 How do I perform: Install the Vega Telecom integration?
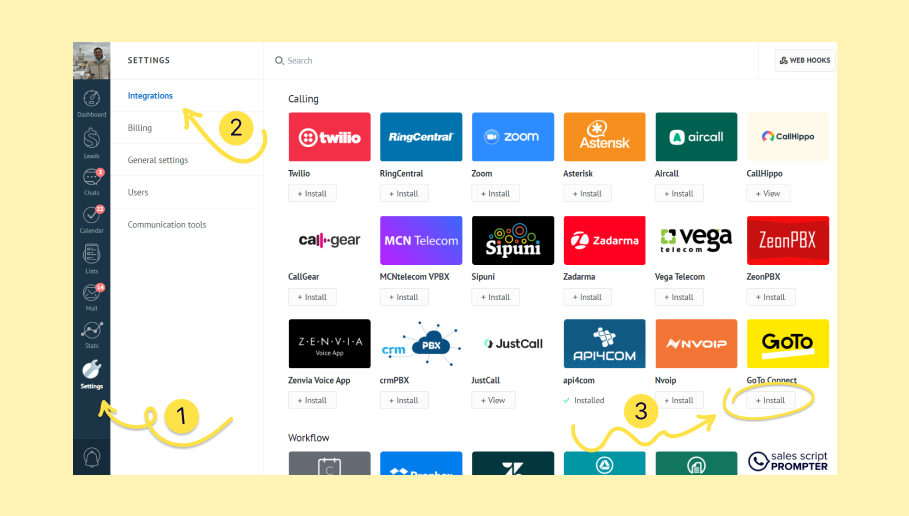679,297
